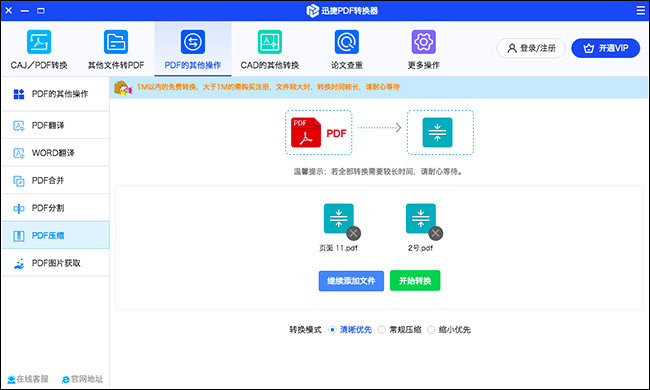Click the user icon in 登录/注册

(x=512, y=48)
